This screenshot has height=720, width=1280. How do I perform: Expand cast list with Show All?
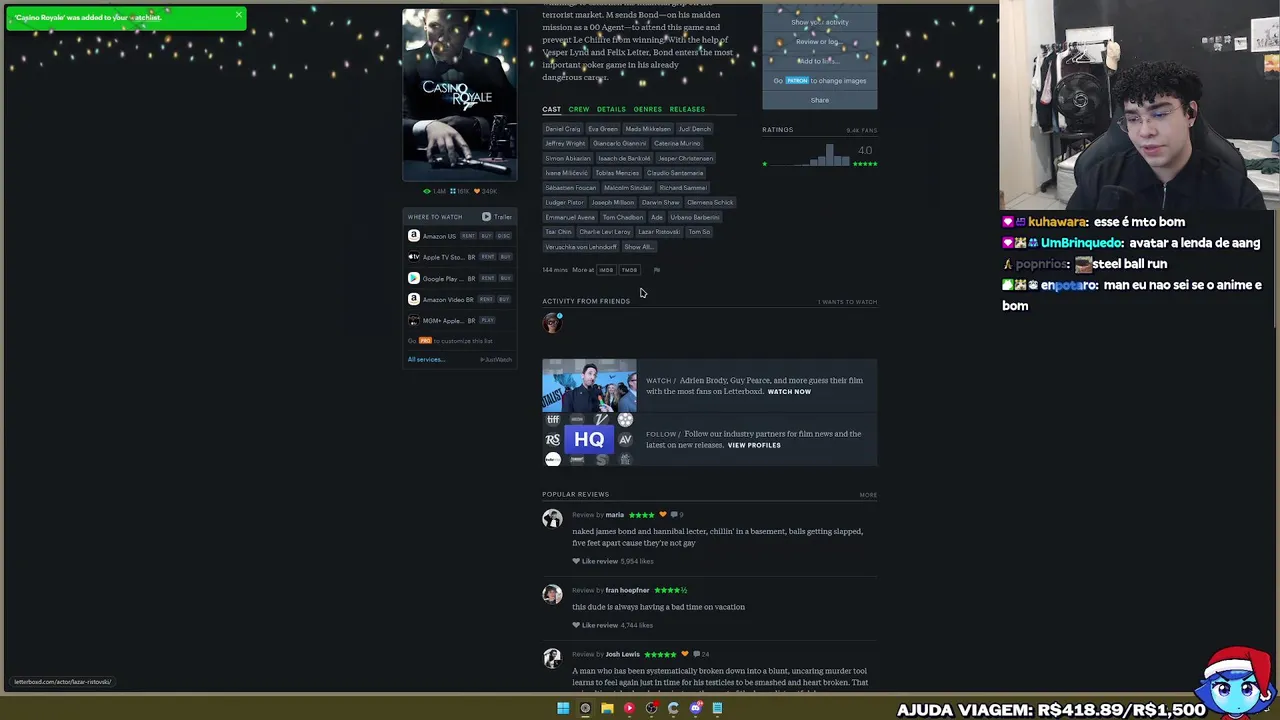pos(638,247)
